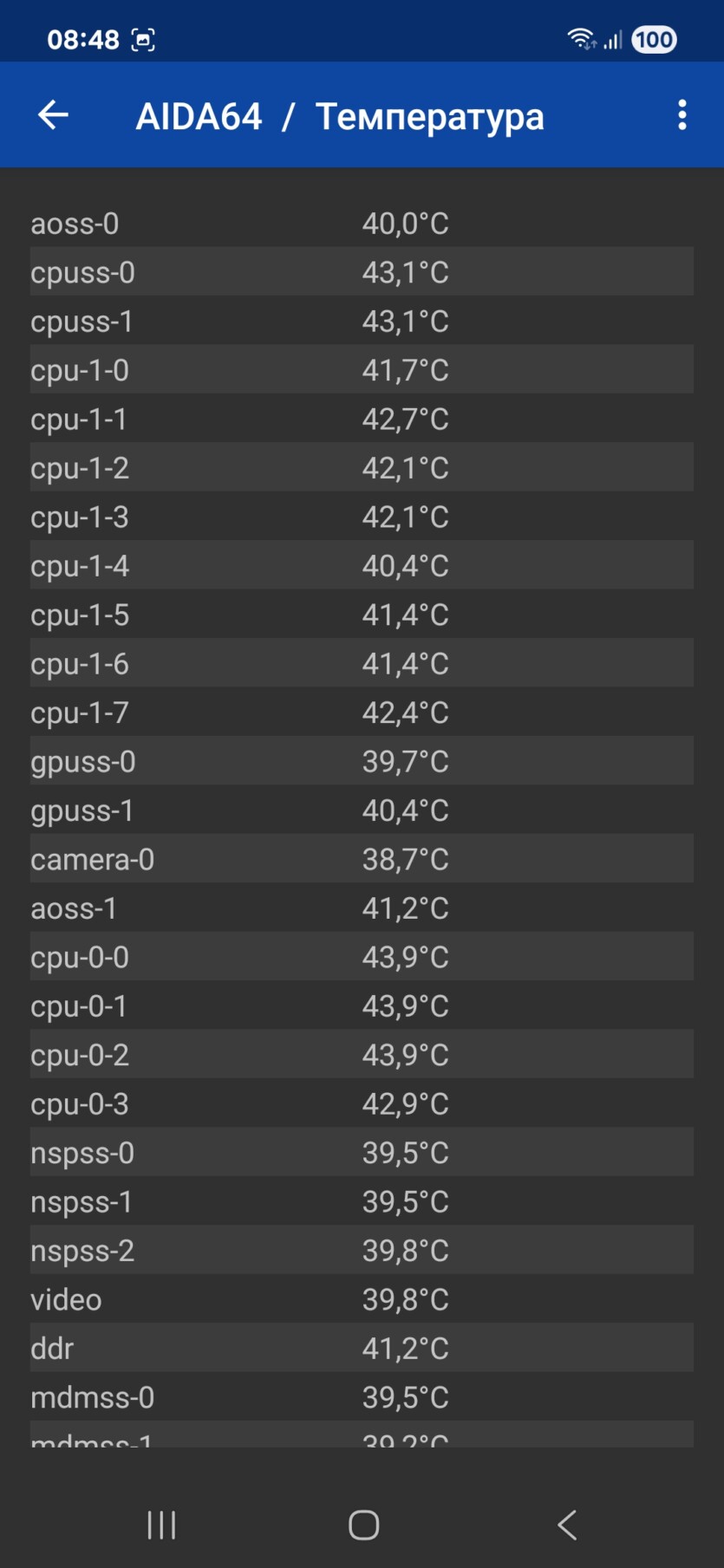Tap the Android recent apps button
Screen dimensions: 724x1568
tap(161, 1525)
